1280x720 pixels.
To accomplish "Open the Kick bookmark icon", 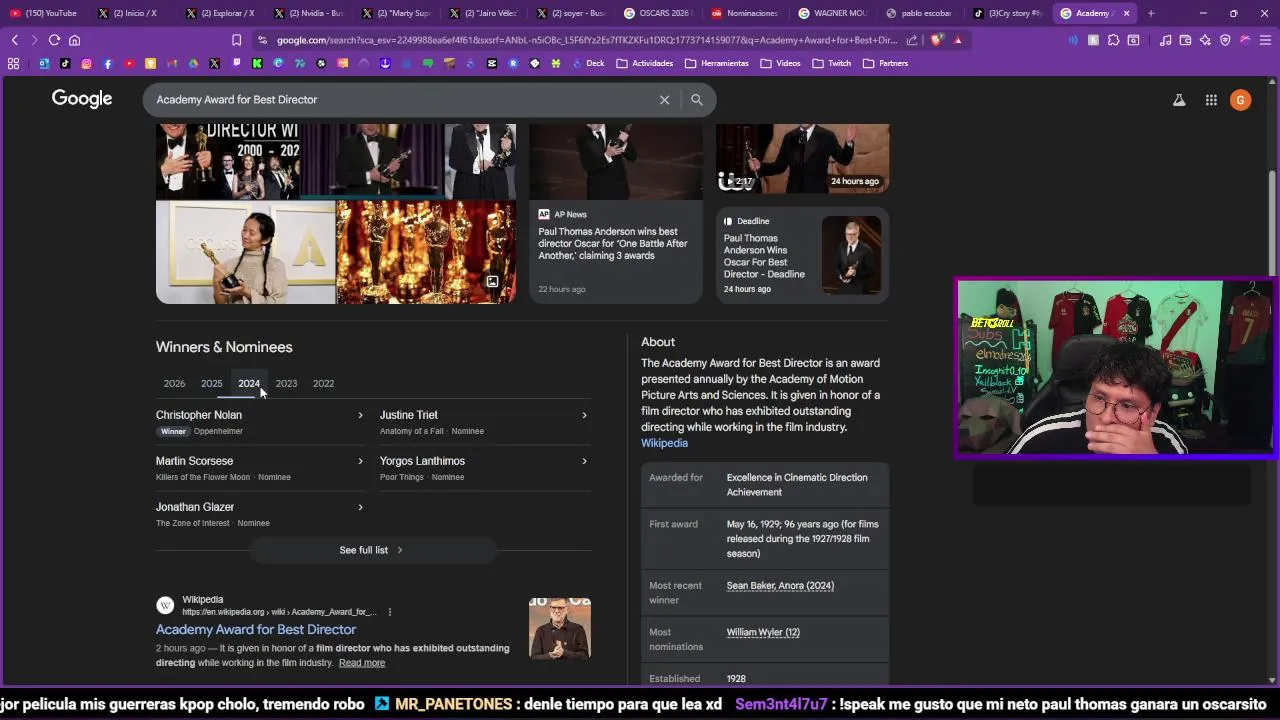I will pyautogui.click(x=257, y=63).
